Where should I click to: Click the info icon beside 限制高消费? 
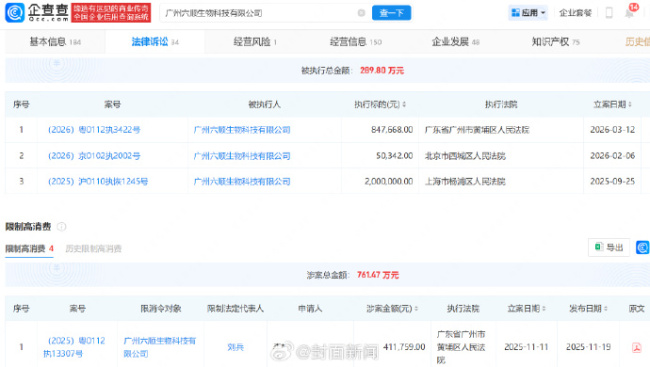61,226
